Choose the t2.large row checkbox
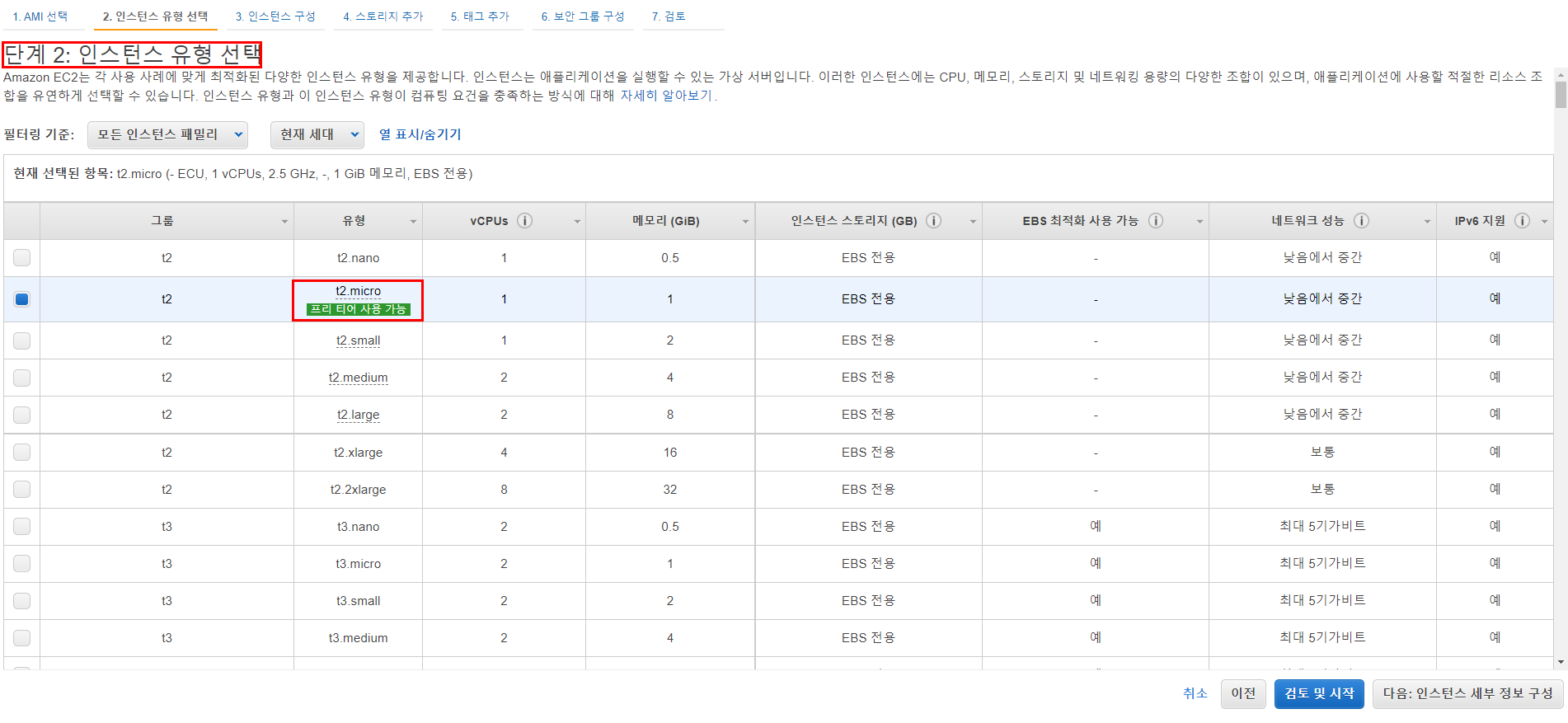1568x723 pixels. 22,415
